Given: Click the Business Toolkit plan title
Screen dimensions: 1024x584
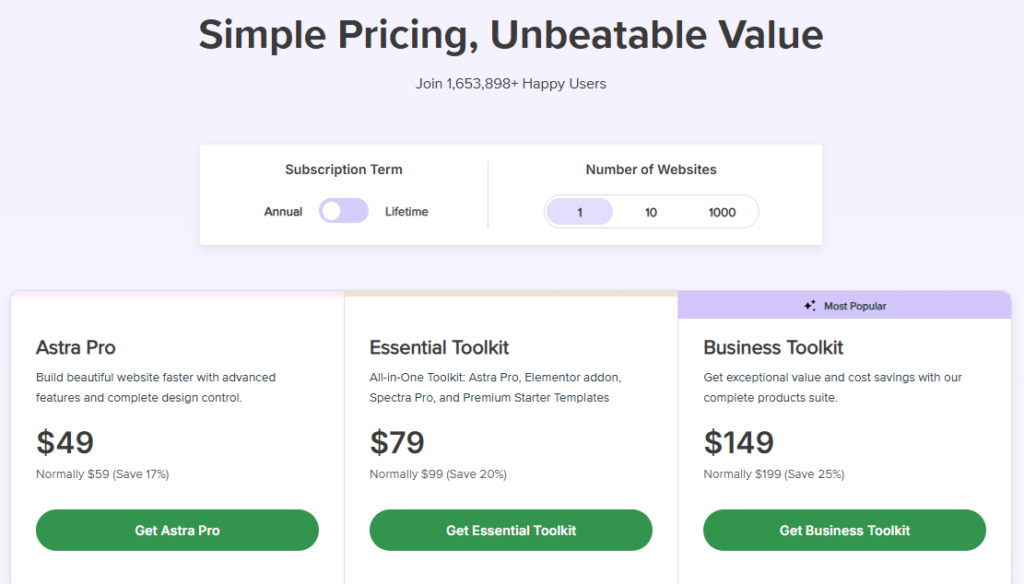Looking at the screenshot, I should coord(773,348).
